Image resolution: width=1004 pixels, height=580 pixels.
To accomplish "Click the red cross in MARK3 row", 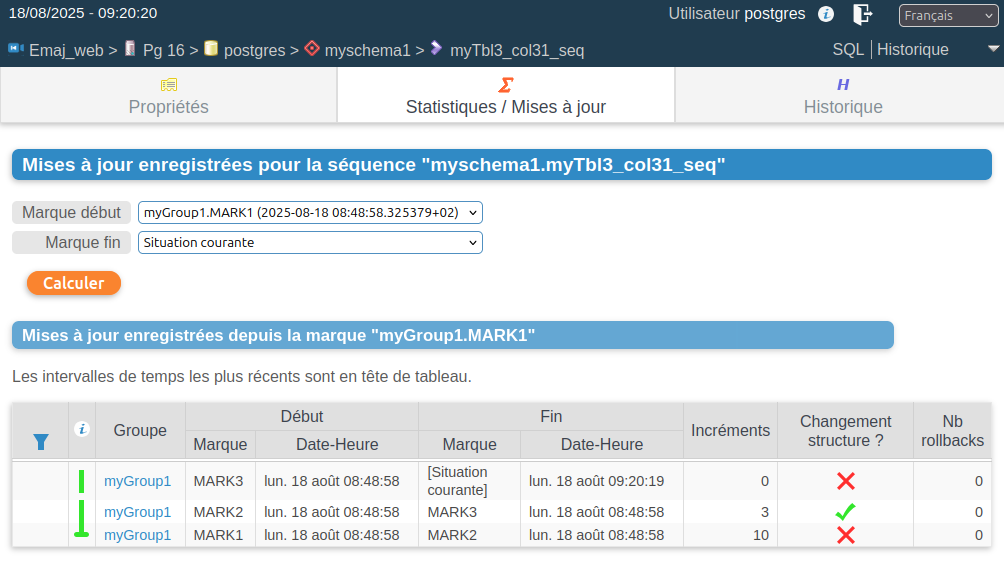I will point(846,481).
